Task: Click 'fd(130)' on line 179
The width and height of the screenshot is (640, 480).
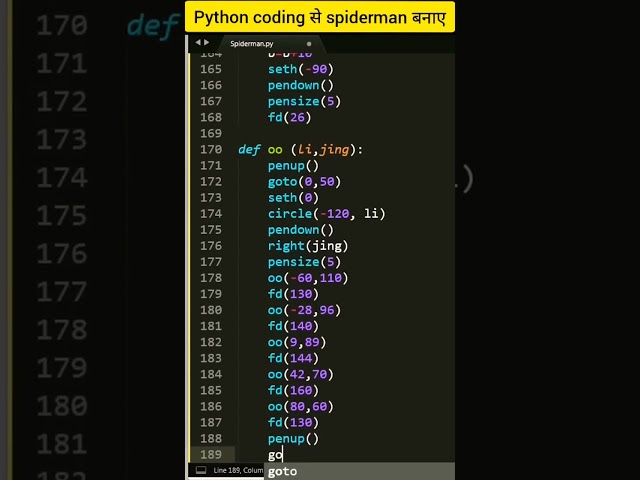Action: 293,294
